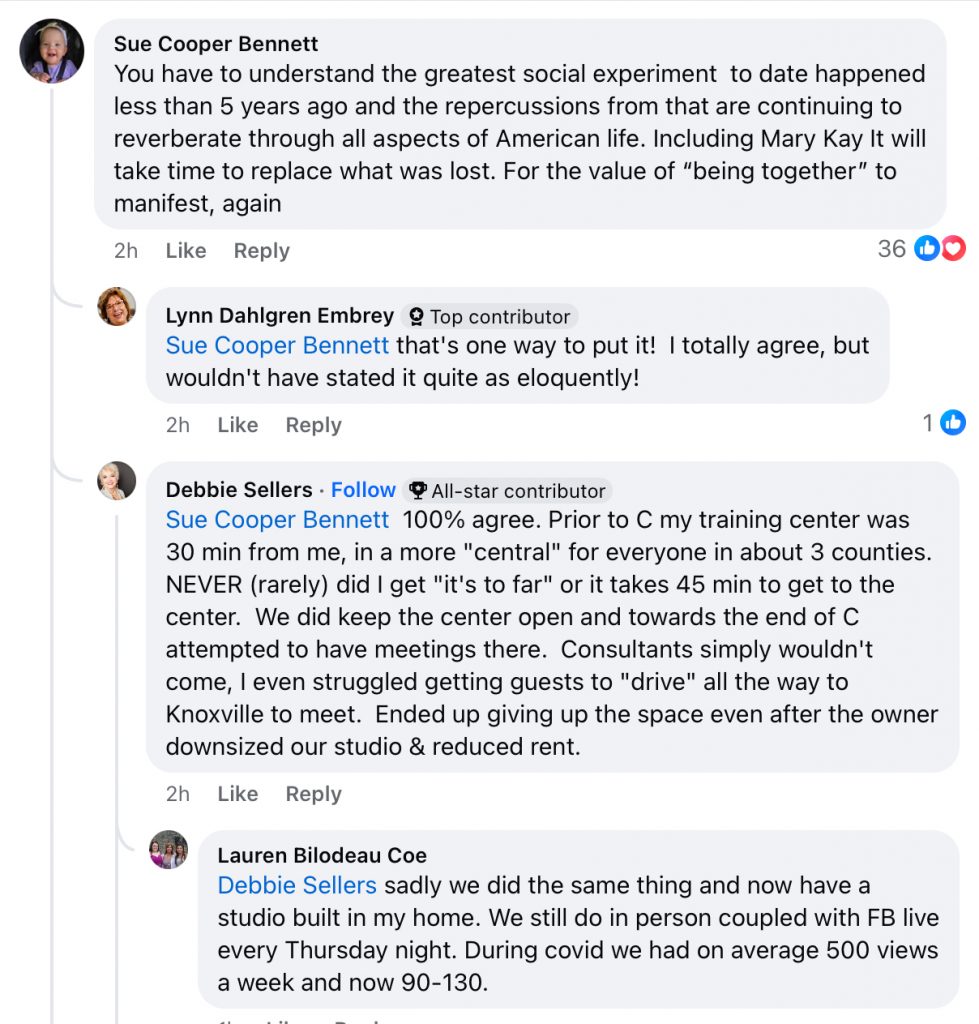
Task: Reply to Debbie Sellers' comment
Action: point(313,794)
